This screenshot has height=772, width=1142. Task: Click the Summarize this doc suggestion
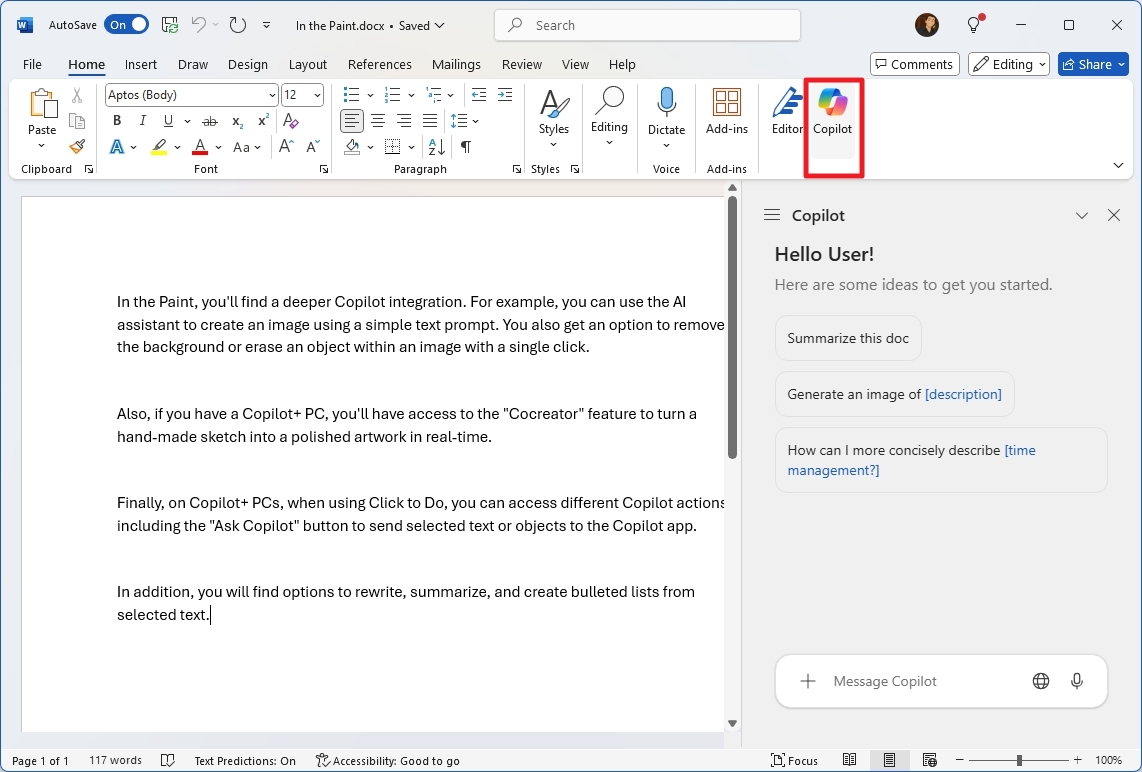click(847, 337)
